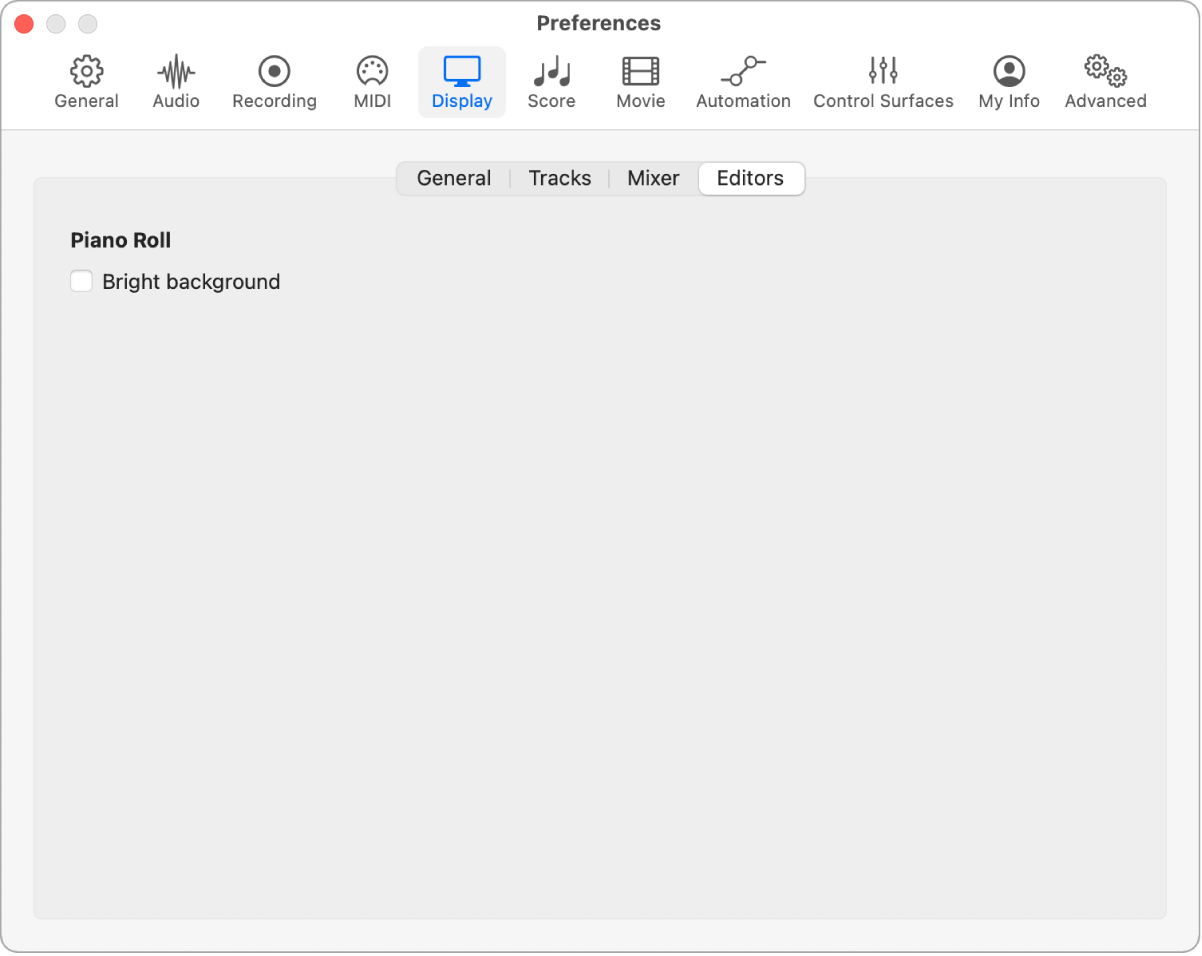Enable Bright background checkbox
The image size is (1202, 956).
point(82,282)
